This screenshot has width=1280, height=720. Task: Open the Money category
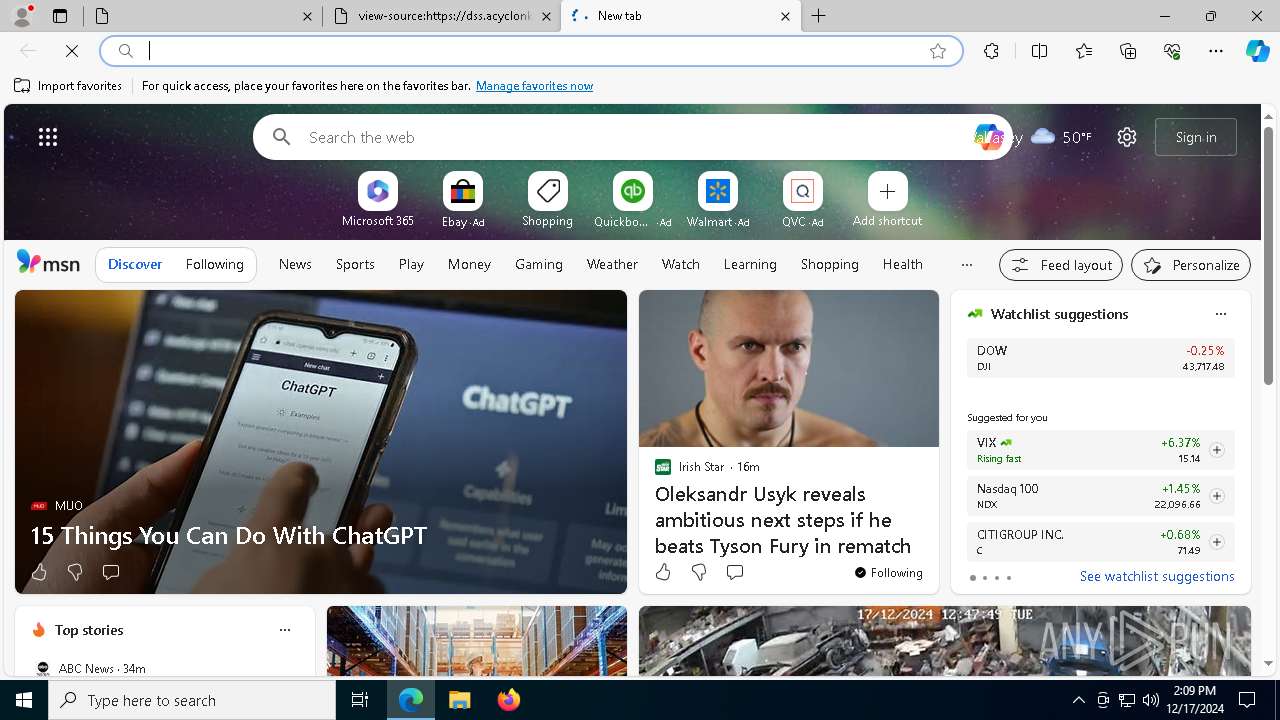469,264
